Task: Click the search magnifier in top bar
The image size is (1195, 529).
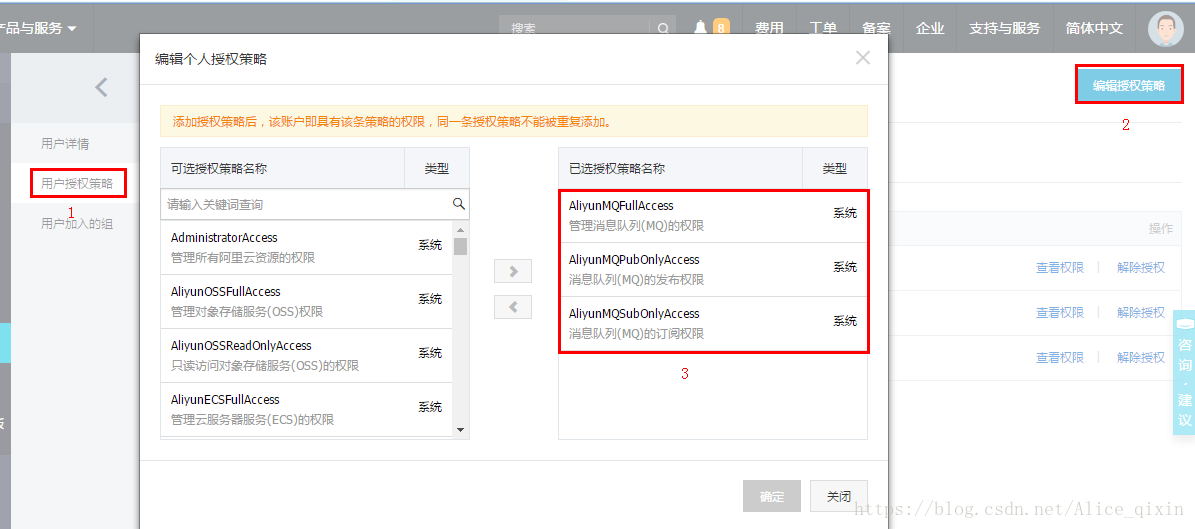Action: [663, 29]
